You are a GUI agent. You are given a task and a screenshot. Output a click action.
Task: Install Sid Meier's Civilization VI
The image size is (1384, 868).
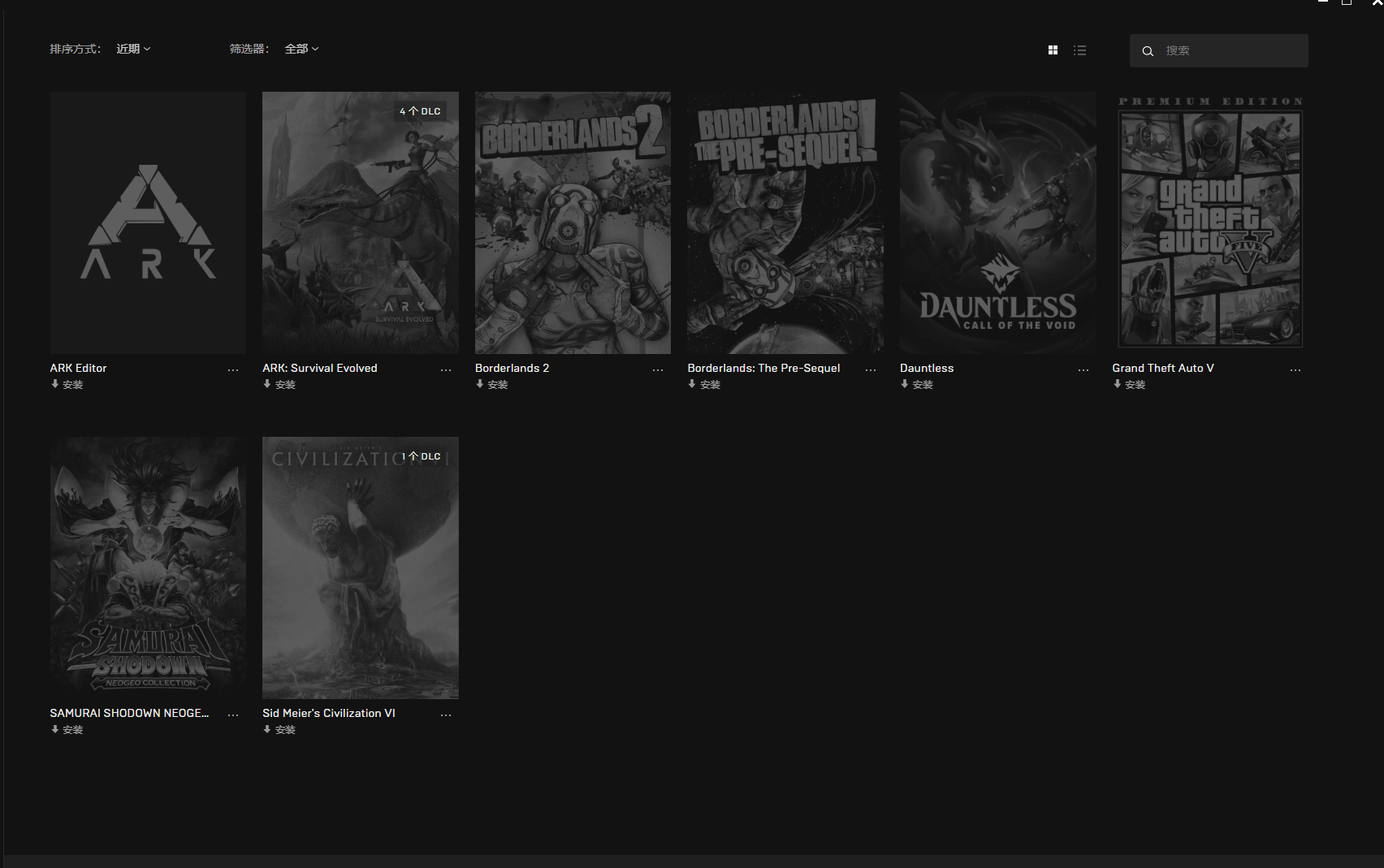[x=279, y=730]
